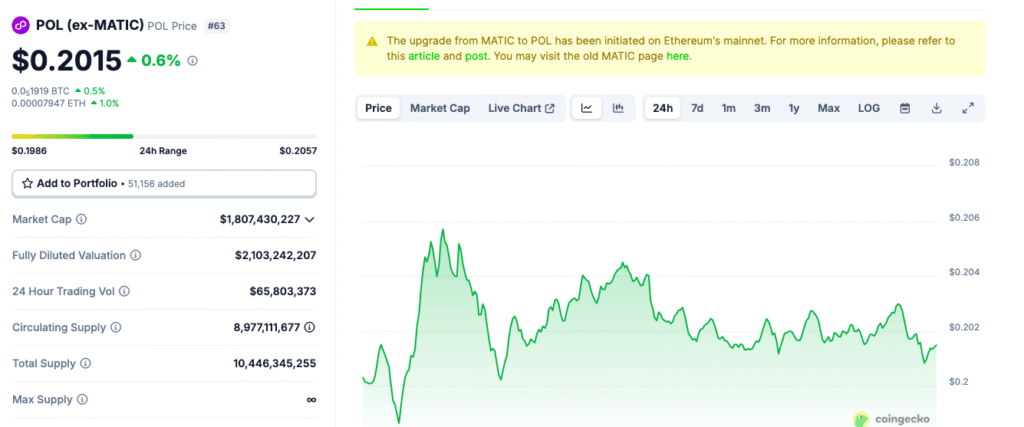1024x427 pixels.
Task: Expand chart to fullscreen
Action: (967, 108)
